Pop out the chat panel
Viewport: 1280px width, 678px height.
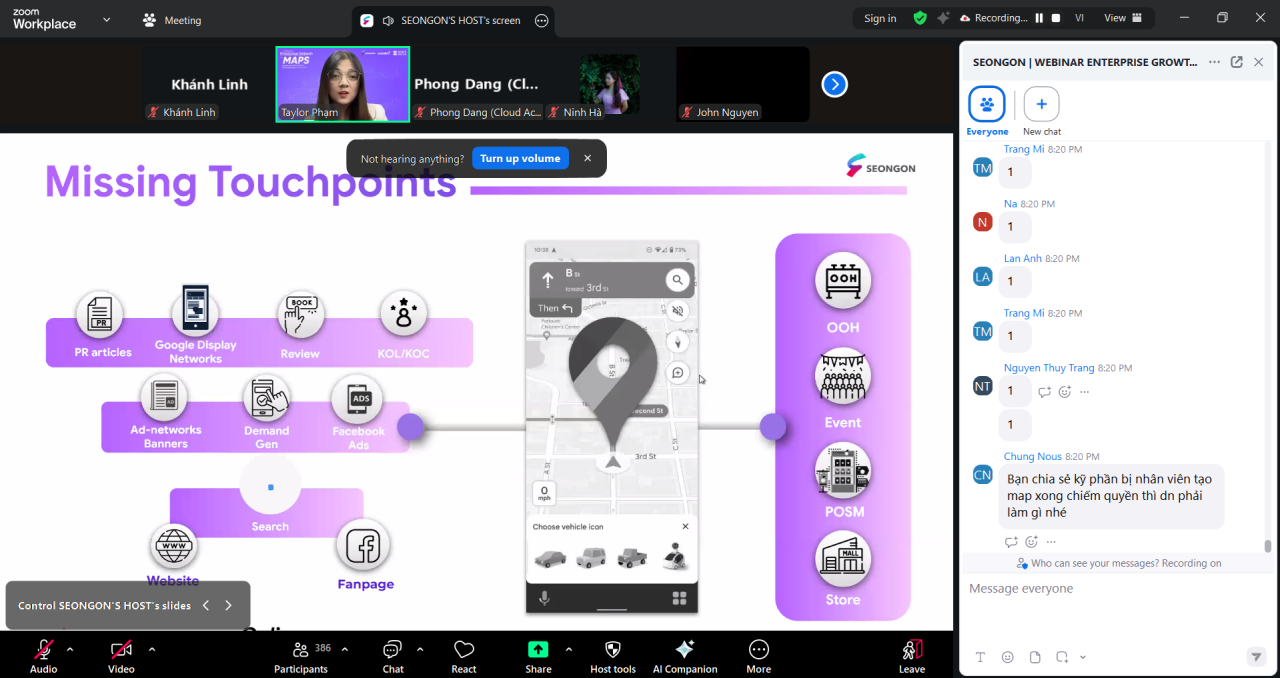tap(1237, 62)
